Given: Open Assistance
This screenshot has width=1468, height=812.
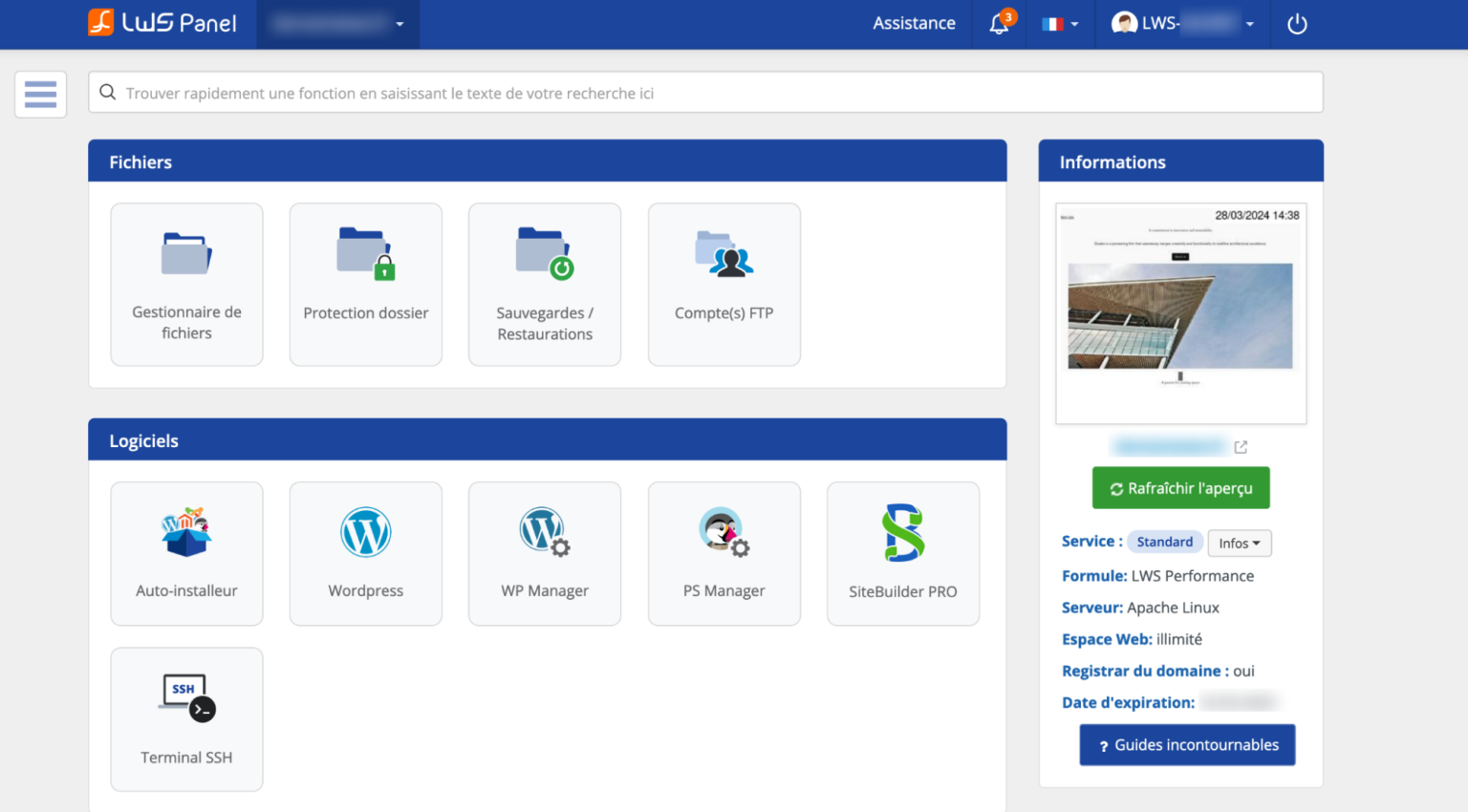Looking at the screenshot, I should click(914, 23).
